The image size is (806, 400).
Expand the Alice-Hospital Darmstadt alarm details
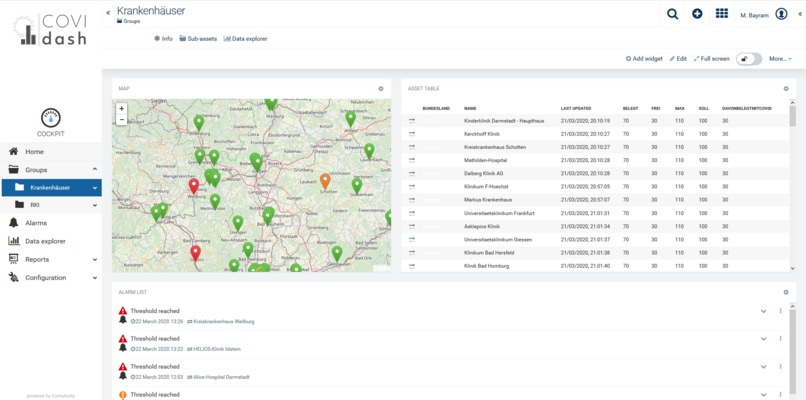[x=763, y=366]
